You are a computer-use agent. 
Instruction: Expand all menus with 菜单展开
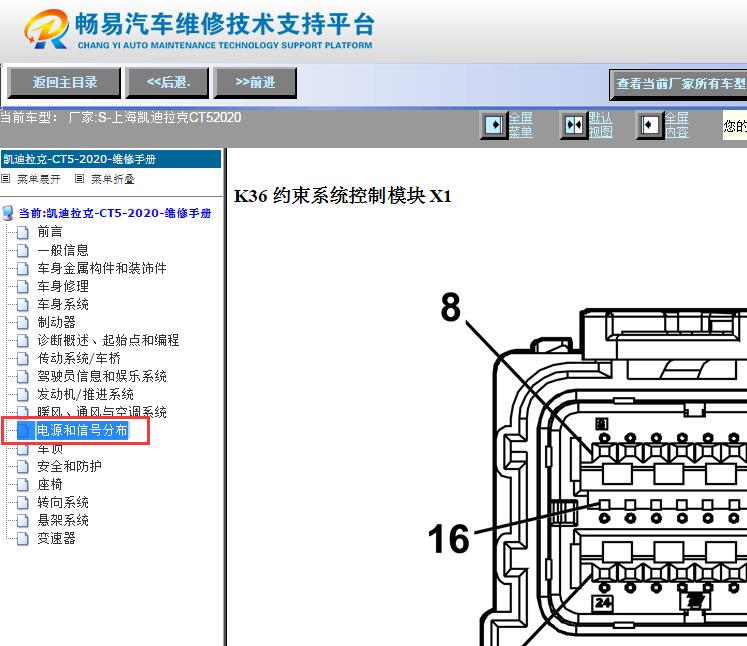(x=39, y=179)
